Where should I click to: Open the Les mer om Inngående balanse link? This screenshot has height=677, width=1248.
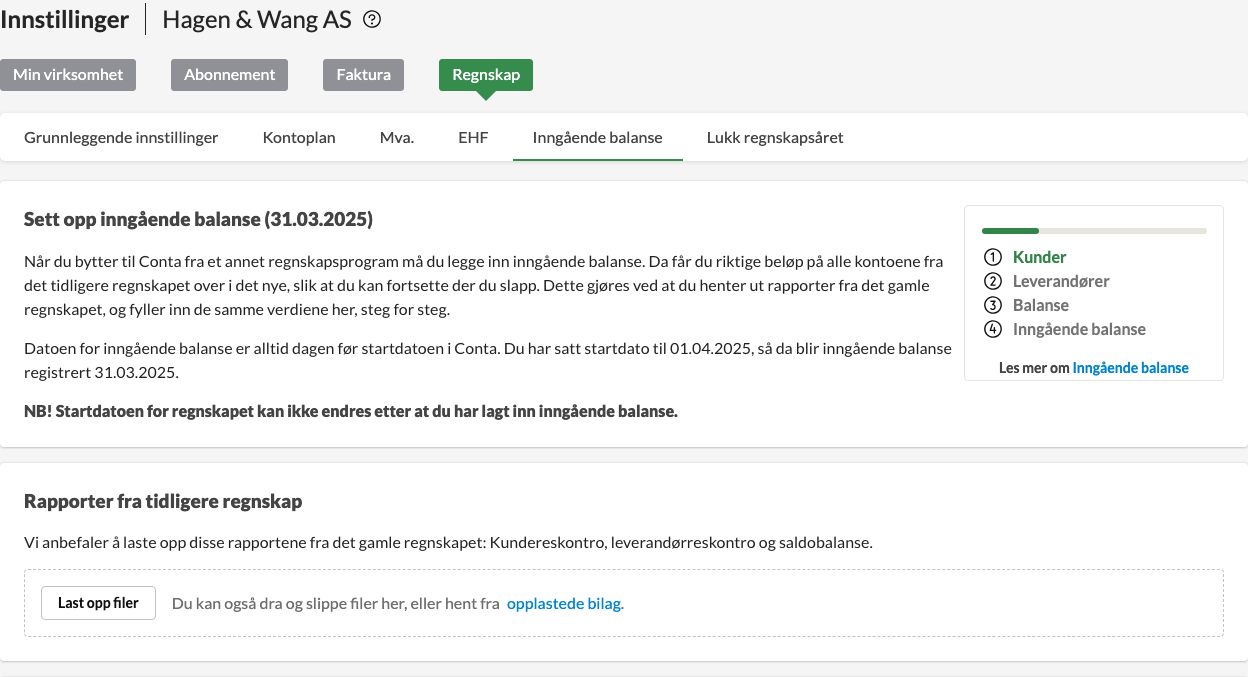click(x=1130, y=368)
